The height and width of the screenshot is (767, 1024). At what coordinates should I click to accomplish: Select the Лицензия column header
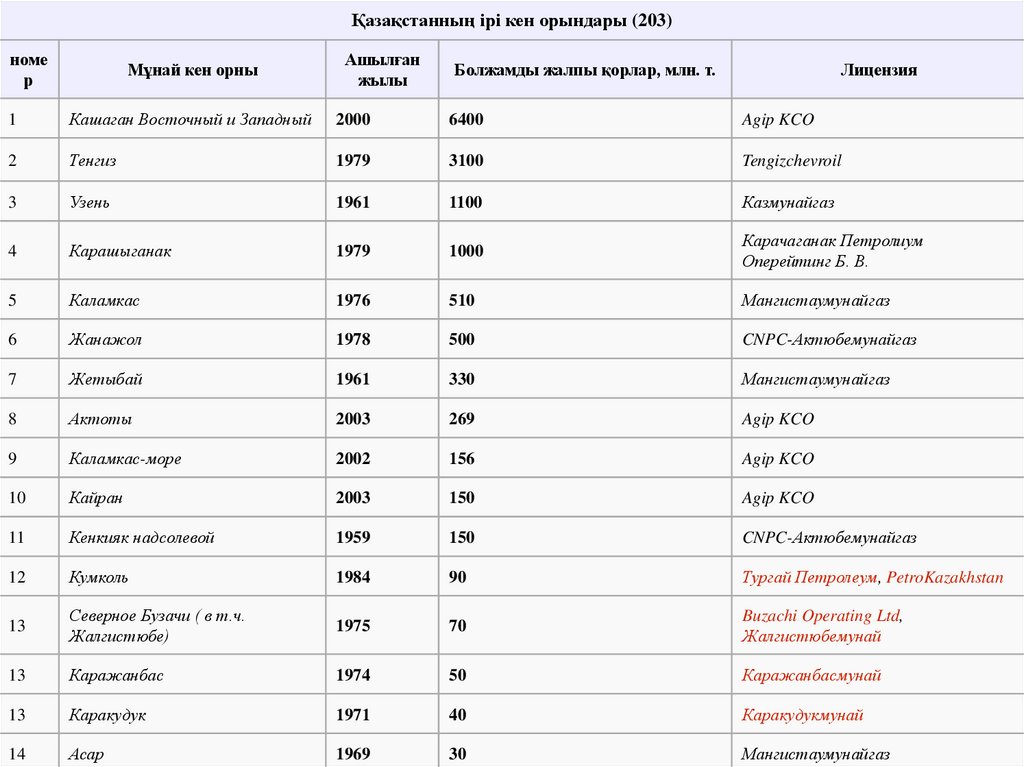click(878, 70)
